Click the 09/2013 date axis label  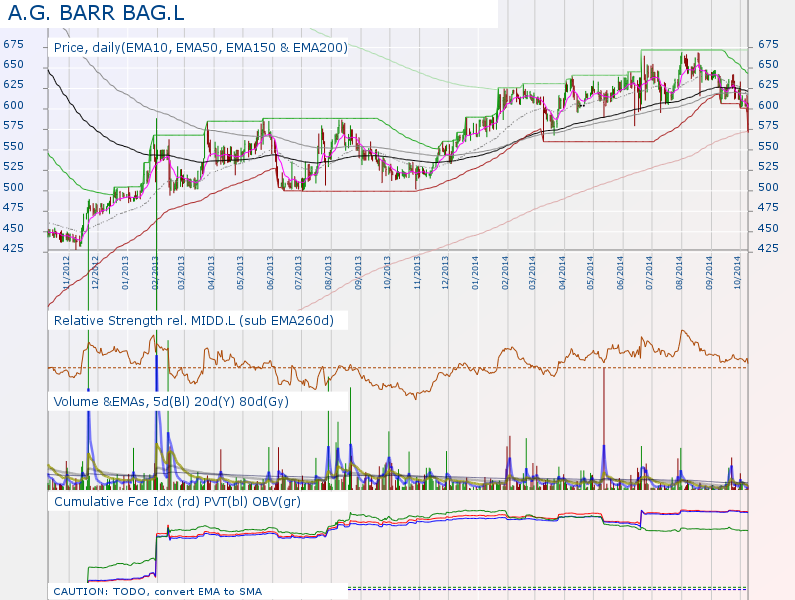pyautogui.click(x=358, y=273)
